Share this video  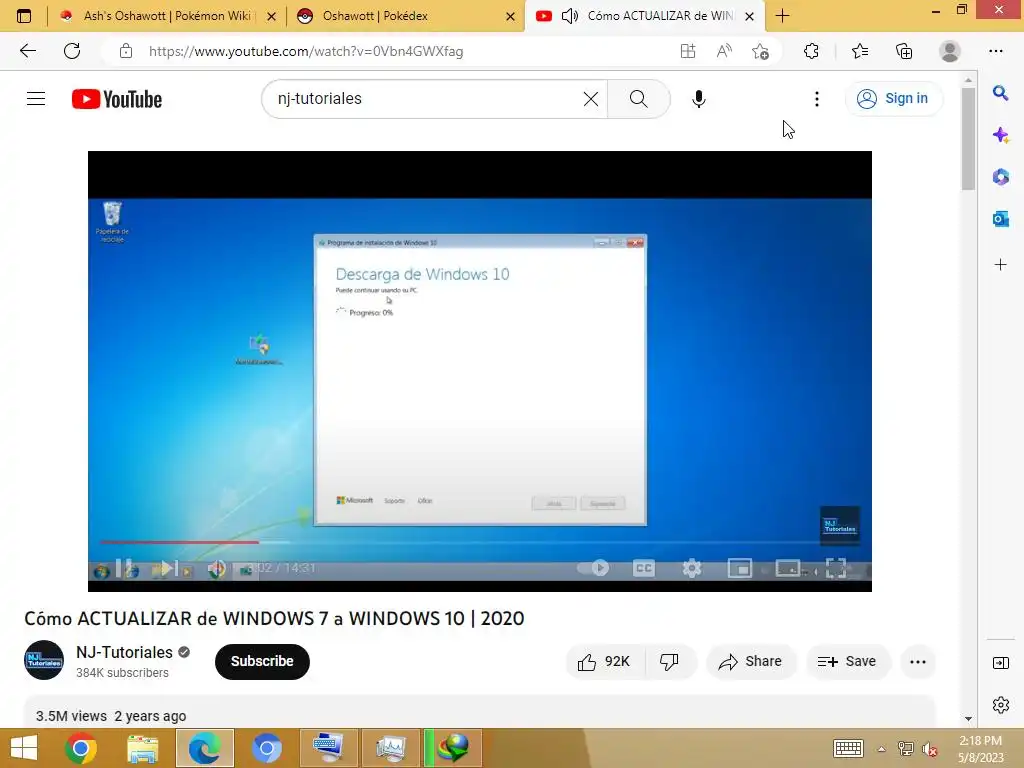[x=750, y=662]
